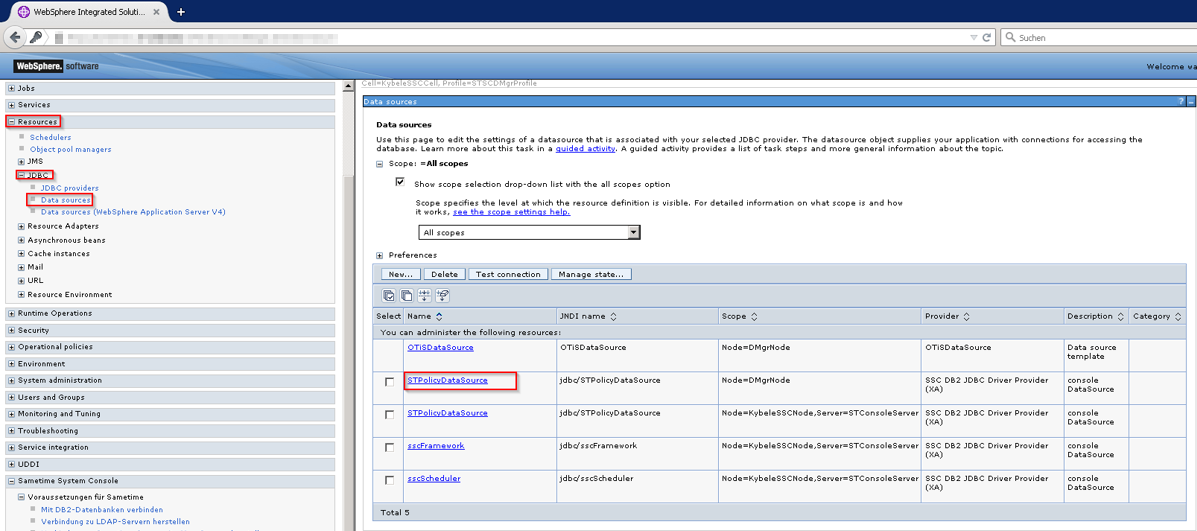The height and width of the screenshot is (531, 1197).
Task: Sort the table by Name column
Action: (439, 317)
